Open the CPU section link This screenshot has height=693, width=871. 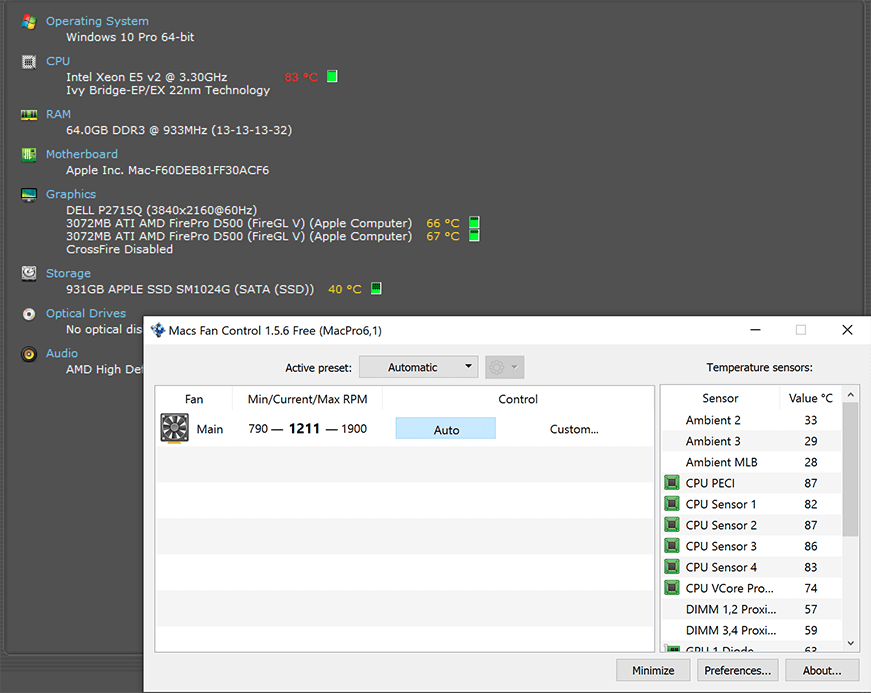pyautogui.click(x=58, y=61)
